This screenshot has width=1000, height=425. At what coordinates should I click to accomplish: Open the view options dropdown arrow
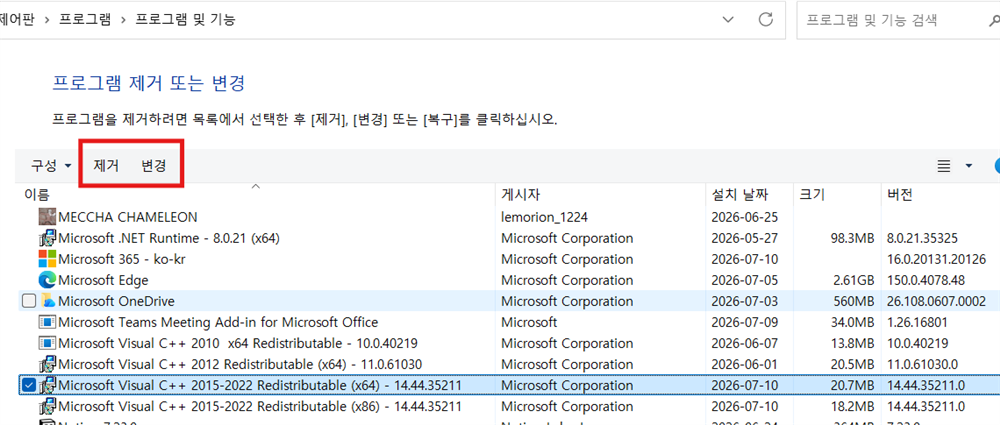(x=969, y=166)
